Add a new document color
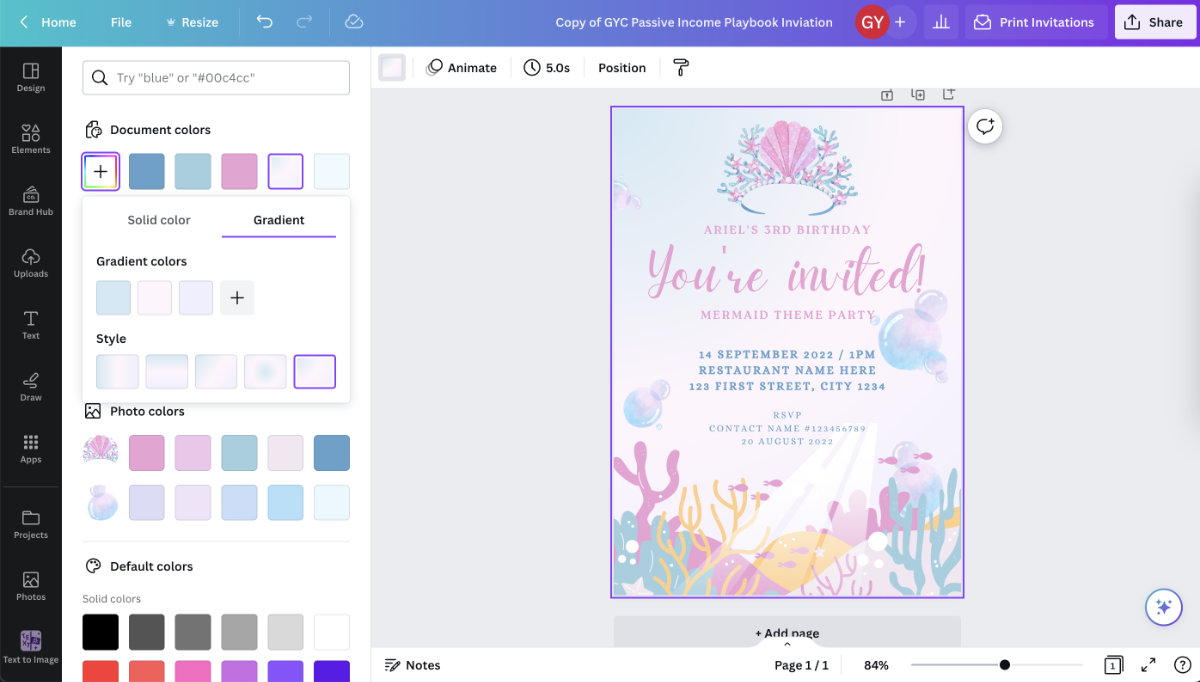1200x682 pixels. pyautogui.click(x=101, y=172)
